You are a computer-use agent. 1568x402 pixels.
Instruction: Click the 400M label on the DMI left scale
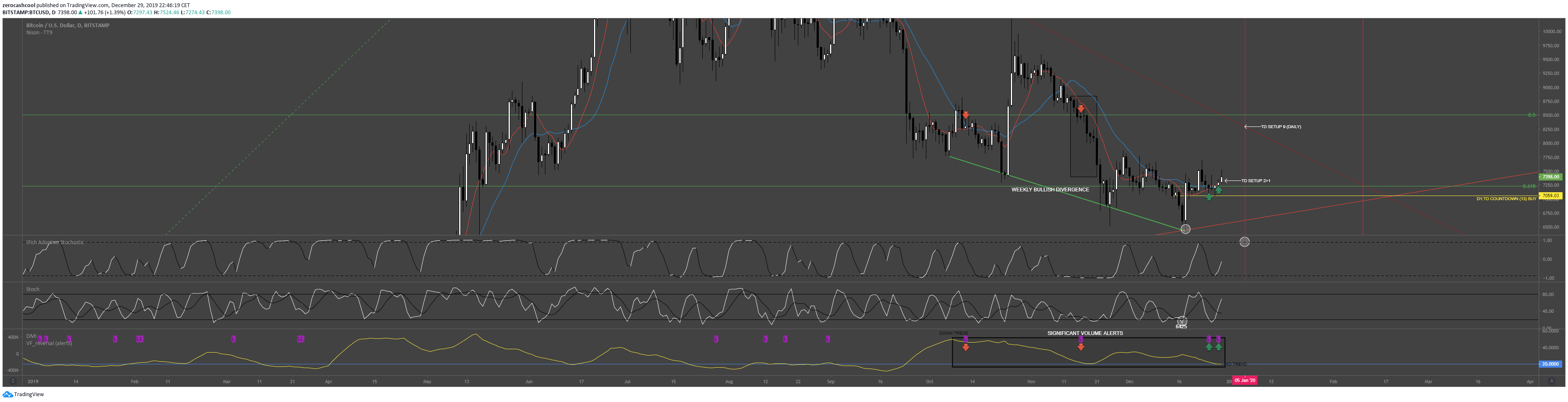[13, 337]
